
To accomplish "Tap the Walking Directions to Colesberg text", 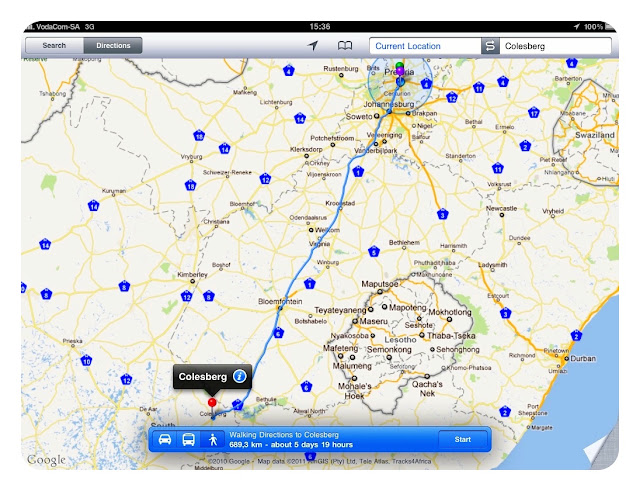I will [x=284, y=435].
